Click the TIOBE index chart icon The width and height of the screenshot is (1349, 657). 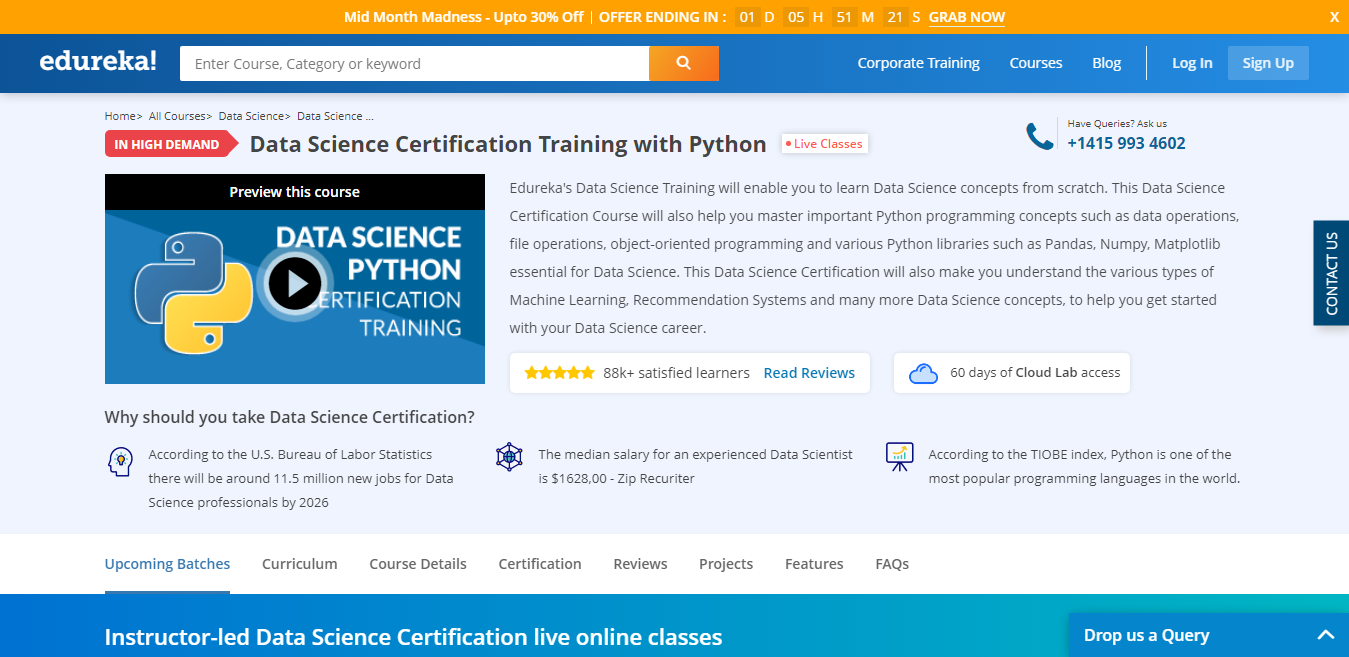(899, 456)
